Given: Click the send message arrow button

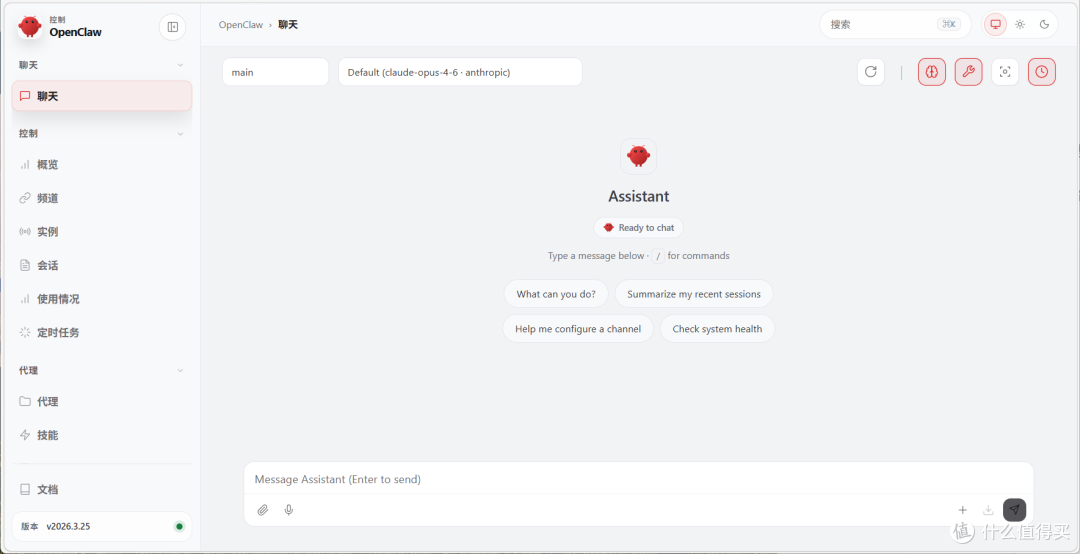Looking at the screenshot, I should 1014,510.
